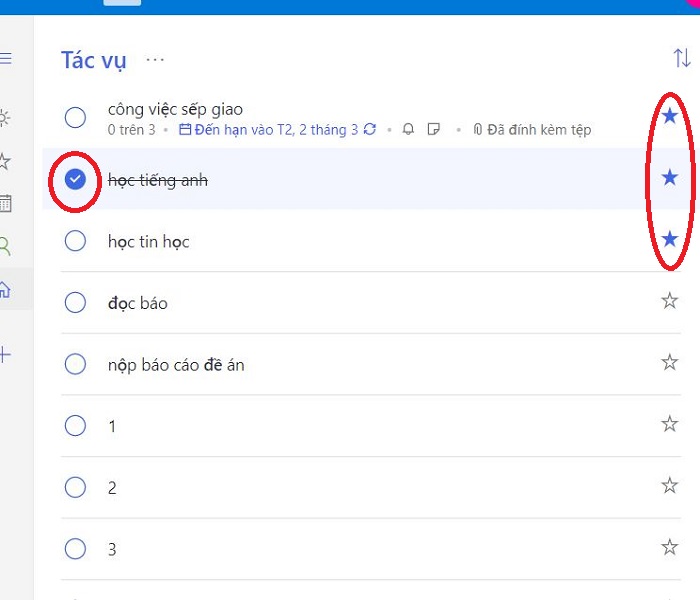Image resolution: width=700 pixels, height=600 pixels.
Task: Star the task named '3'
Action: [670, 547]
